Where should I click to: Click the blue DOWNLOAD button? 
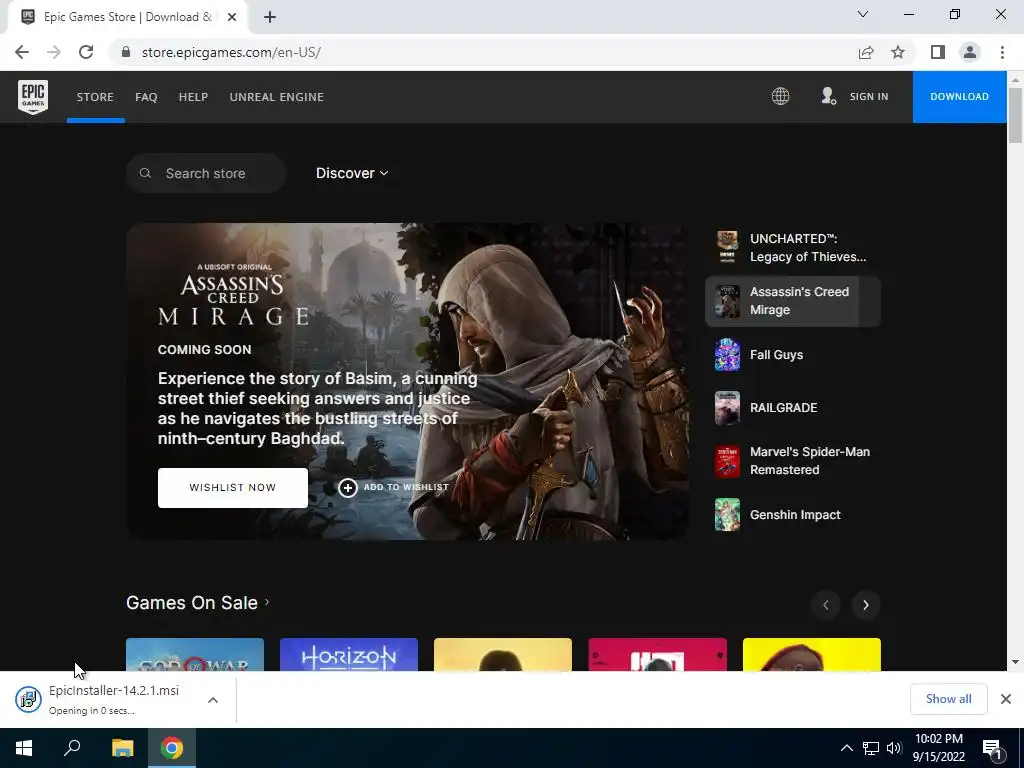(959, 97)
